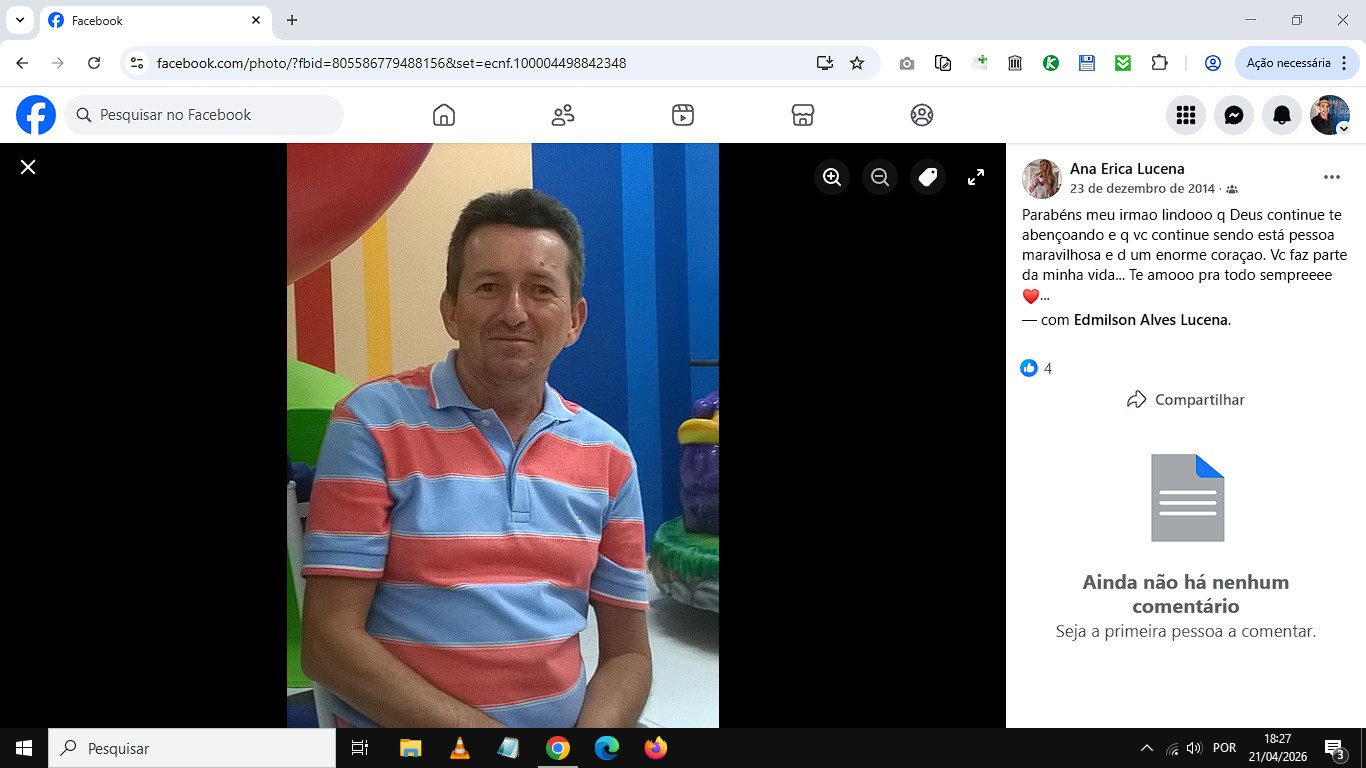Open Facebook Messenger
Viewport: 1366px width, 768px height.
(1234, 115)
